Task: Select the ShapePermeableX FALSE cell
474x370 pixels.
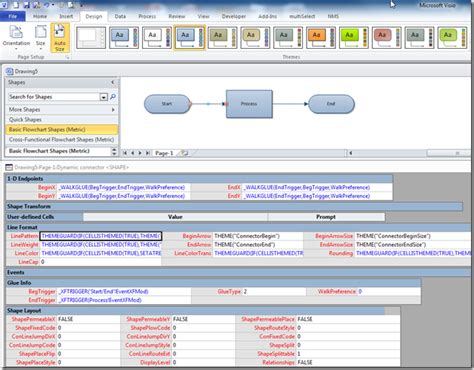Action: click(88, 319)
